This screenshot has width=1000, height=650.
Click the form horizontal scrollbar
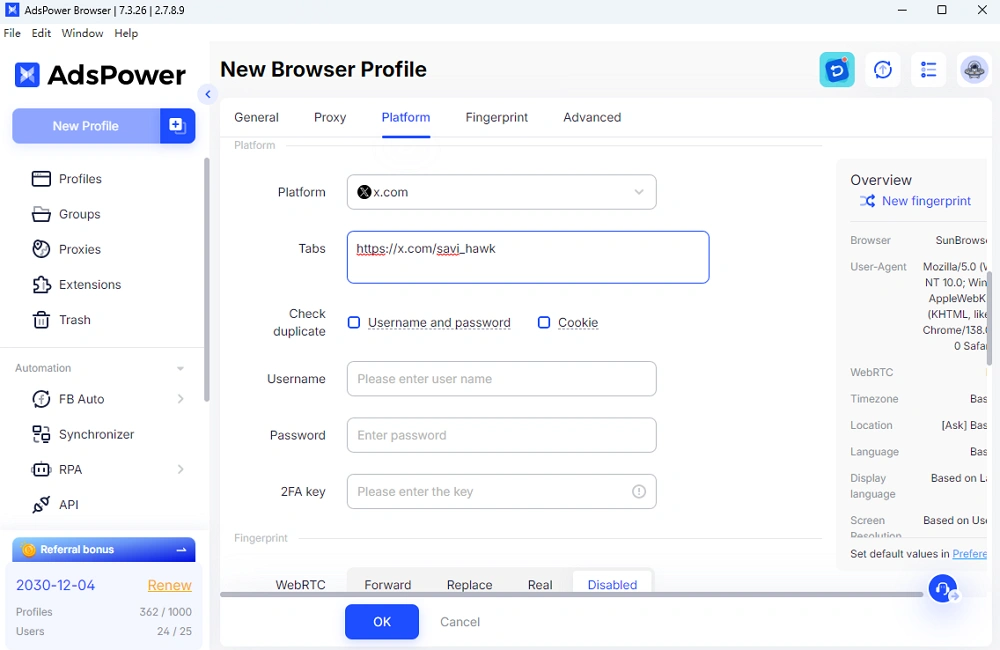coord(571,595)
